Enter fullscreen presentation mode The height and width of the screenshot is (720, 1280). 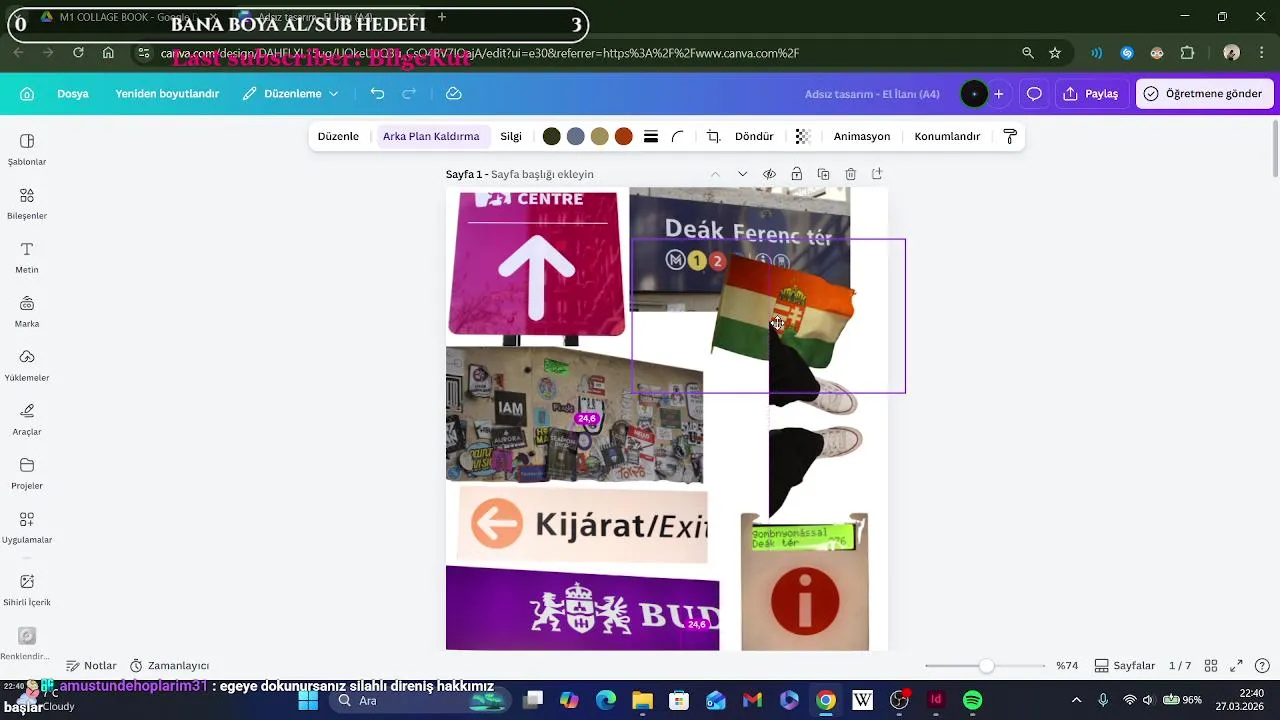coord(1236,665)
